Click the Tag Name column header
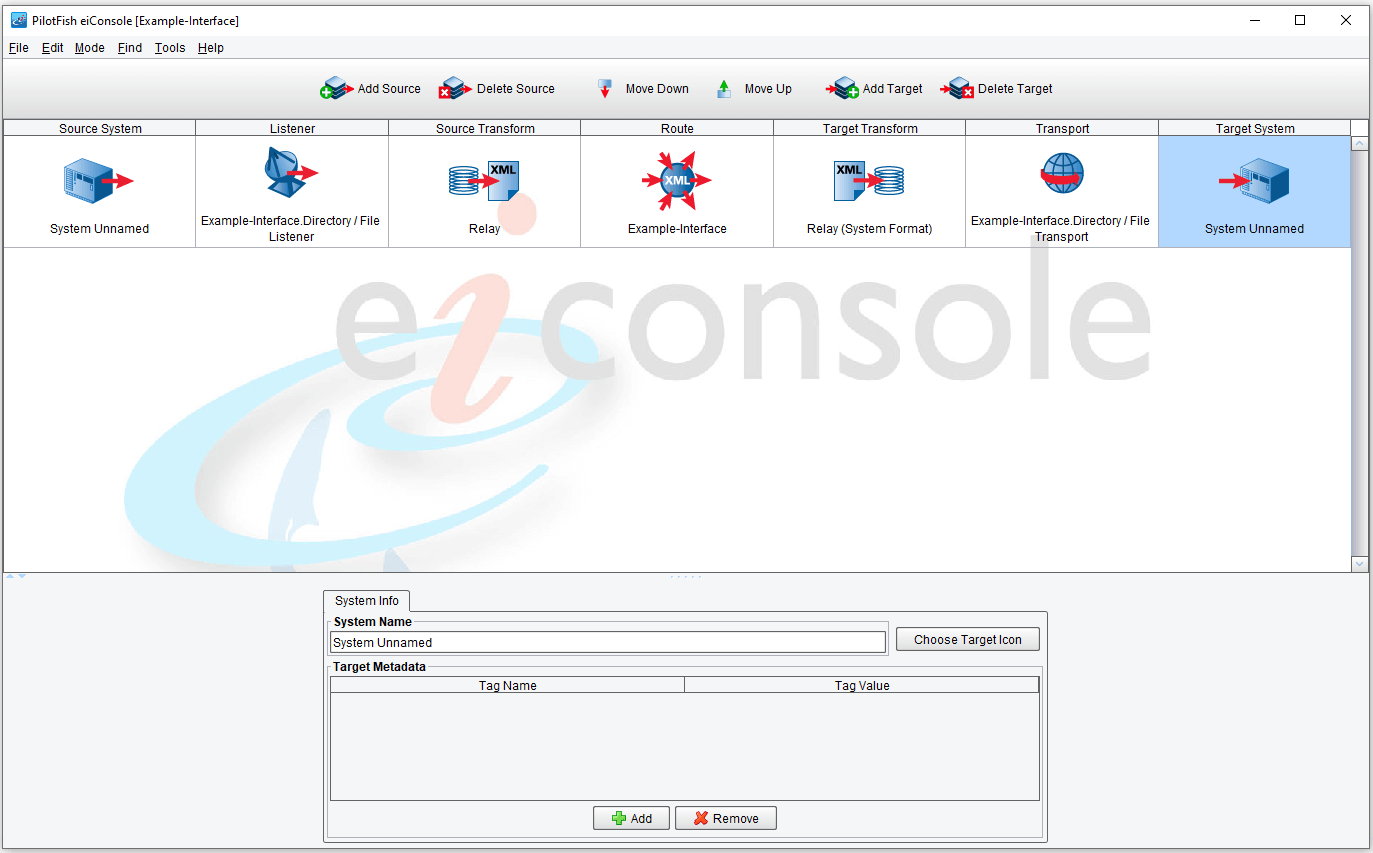Image resolution: width=1373 pixels, height=853 pixels. [508, 685]
